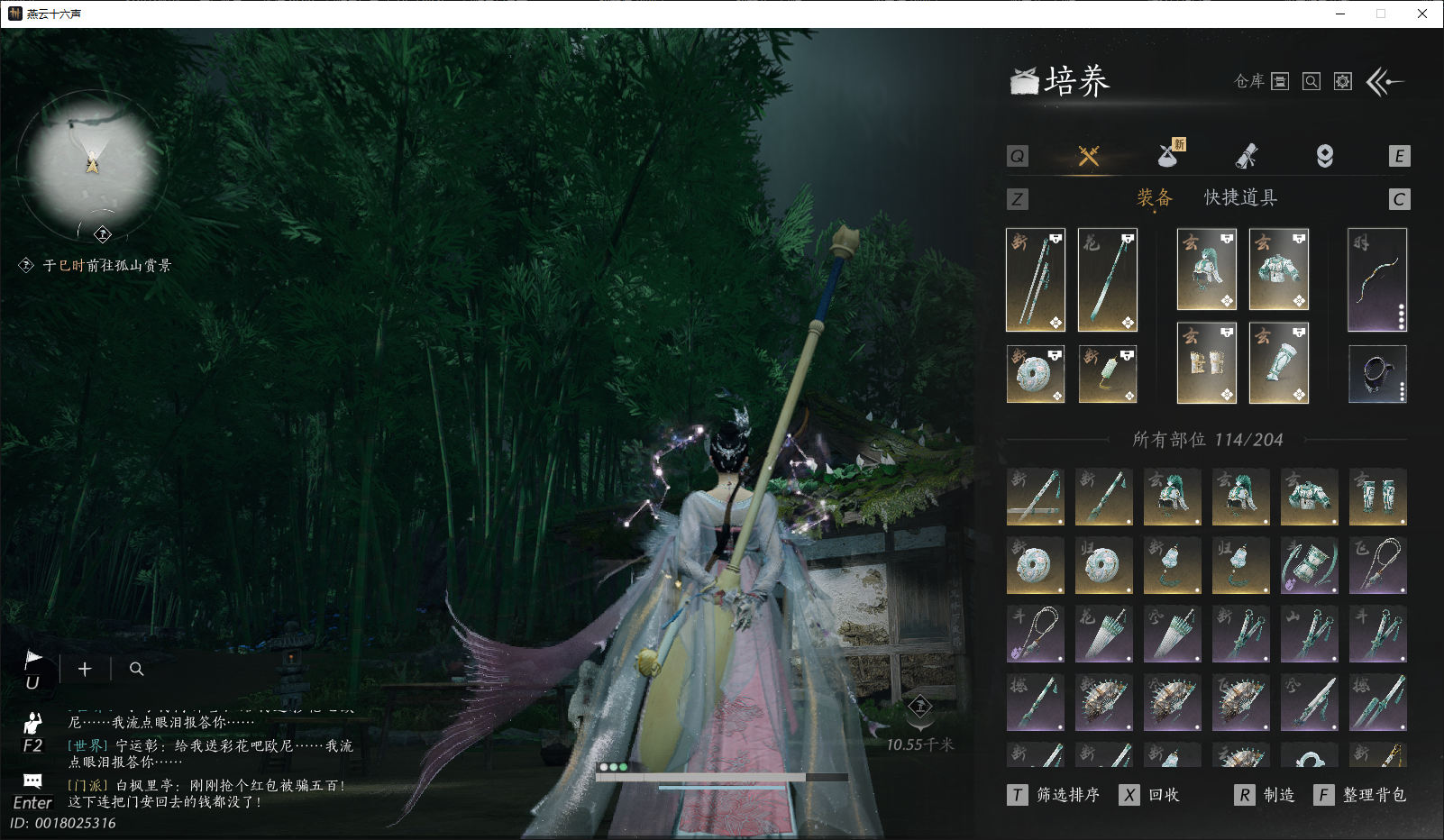Switch to the 快捷道具 tab
Screen dimensions: 1444x840
coord(1240,197)
